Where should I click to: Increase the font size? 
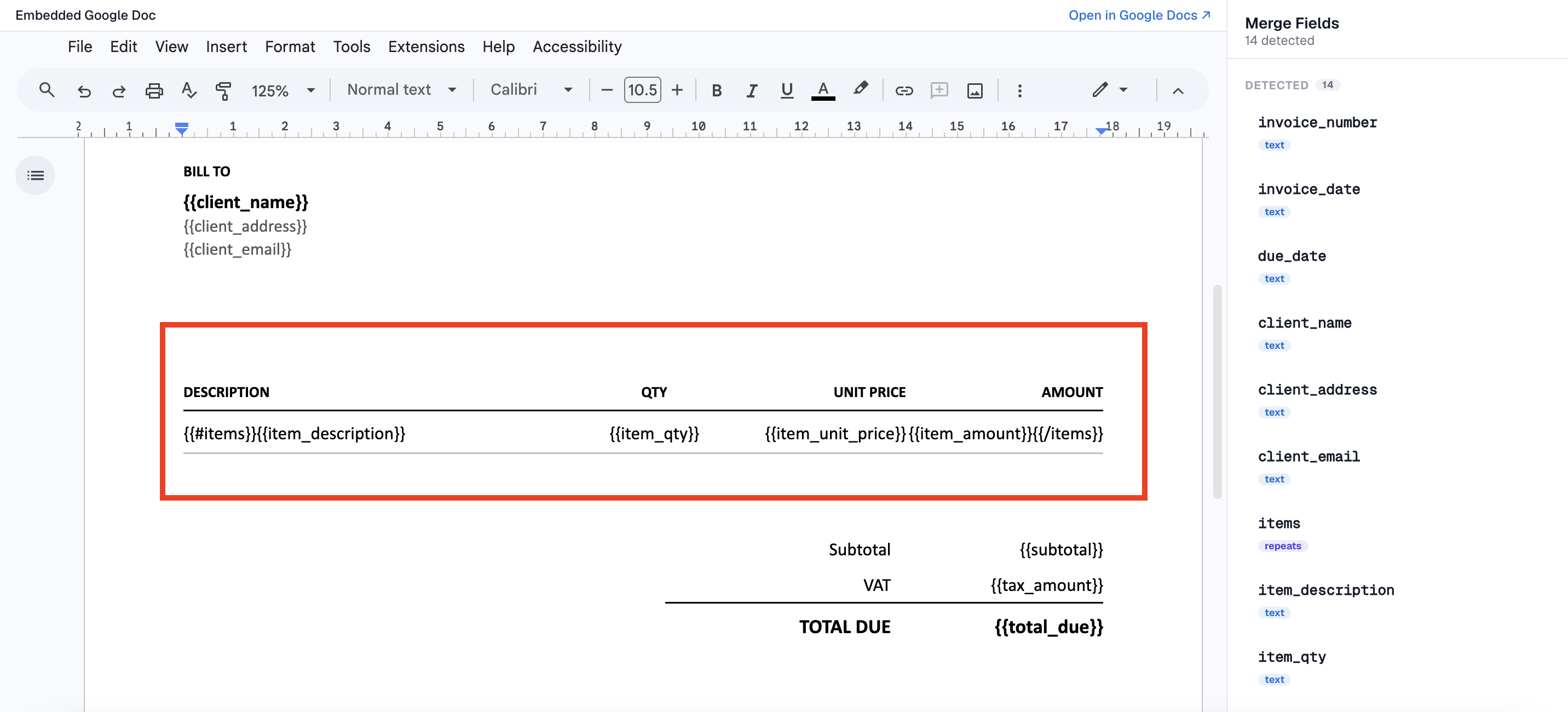click(677, 90)
